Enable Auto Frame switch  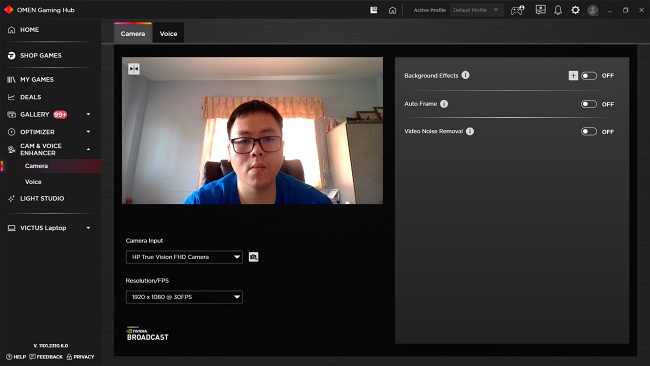click(x=589, y=104)
